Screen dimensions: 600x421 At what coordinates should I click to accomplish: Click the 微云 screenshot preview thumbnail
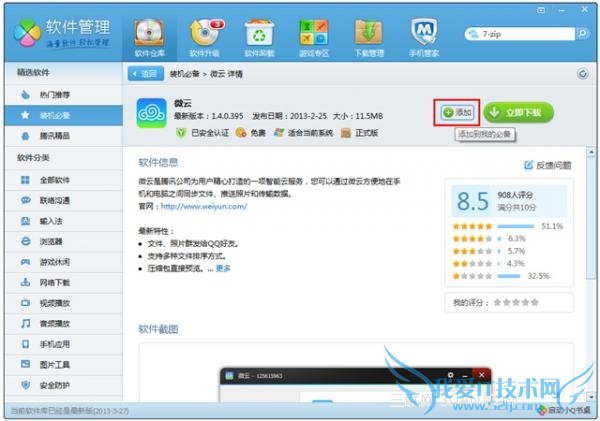(355, 386)
